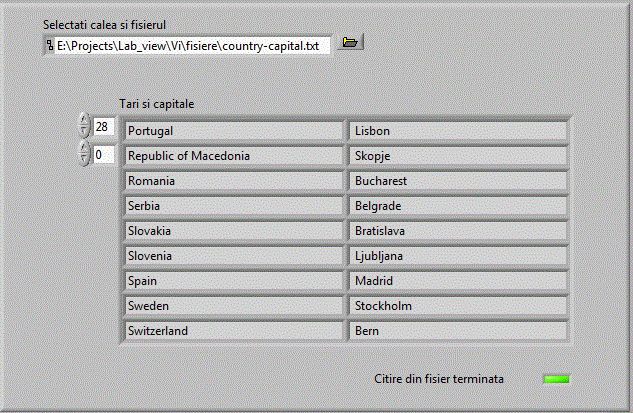
Task: Increment the array index showing 28
Action: point(83,121)
